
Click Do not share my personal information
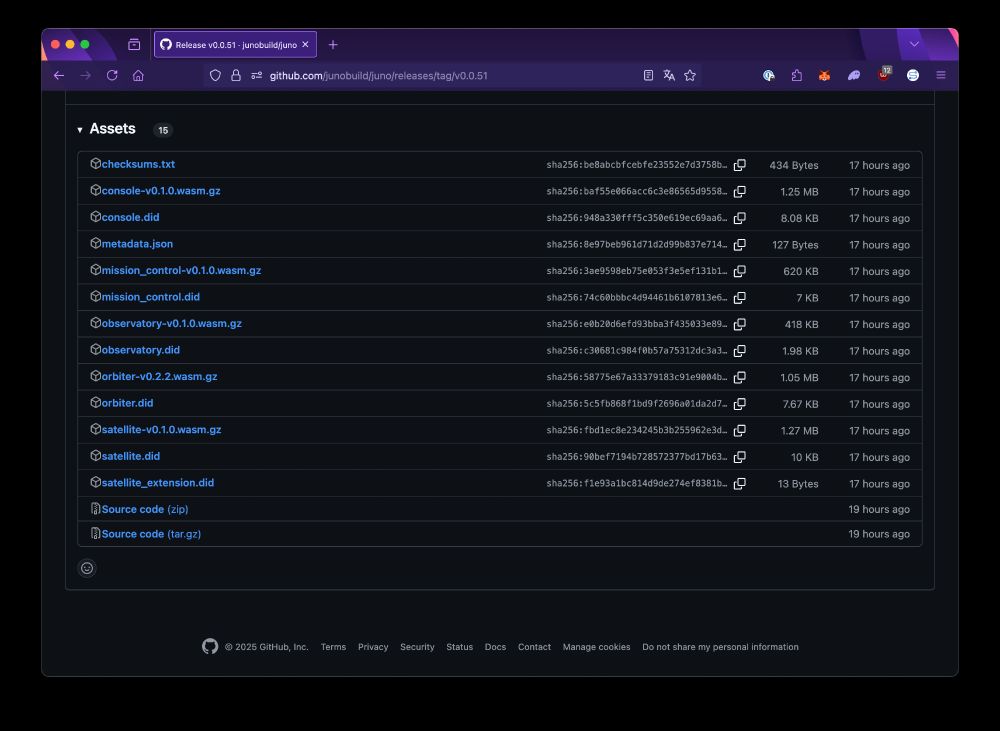(720, 647)
